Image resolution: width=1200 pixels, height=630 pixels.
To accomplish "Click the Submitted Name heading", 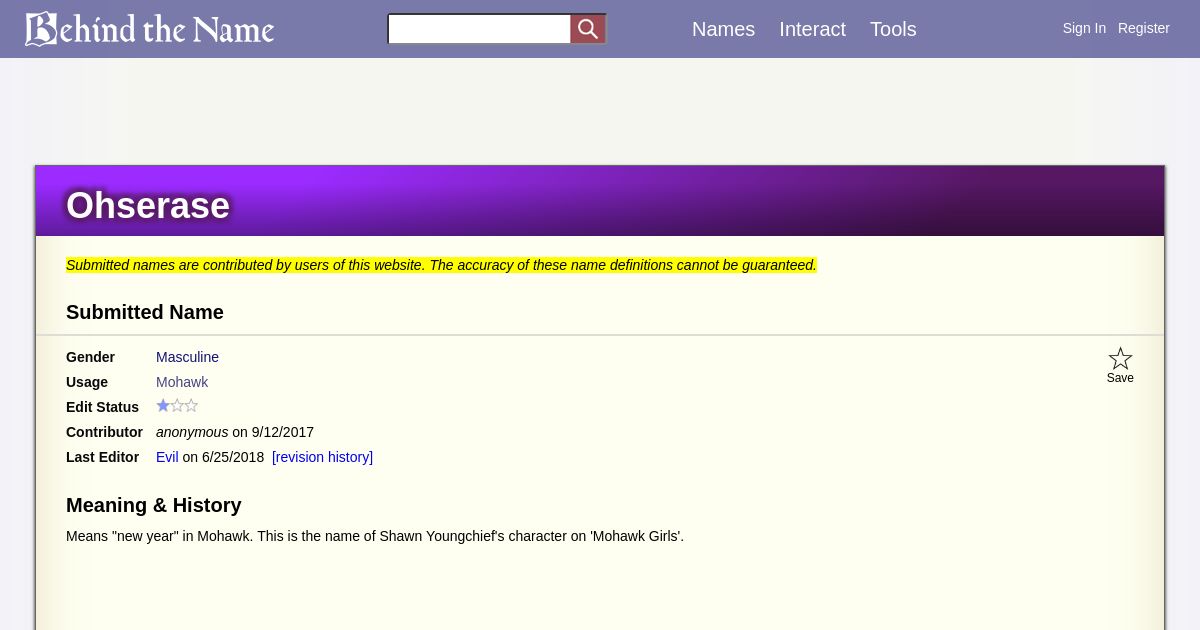I will (x=145, y=312).
